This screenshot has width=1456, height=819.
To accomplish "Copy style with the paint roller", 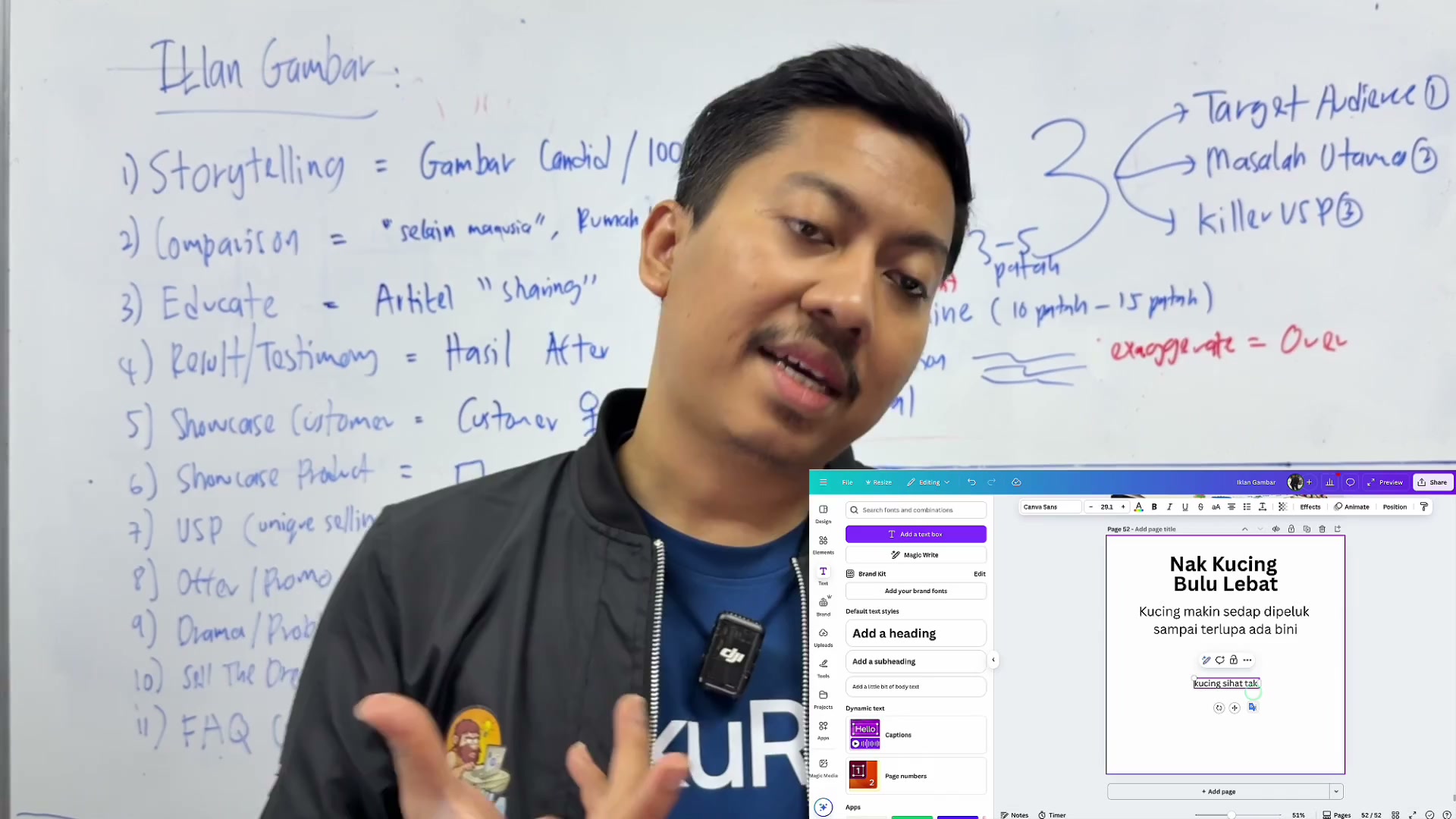I will pyautogui.click(x=1423, y=507).
